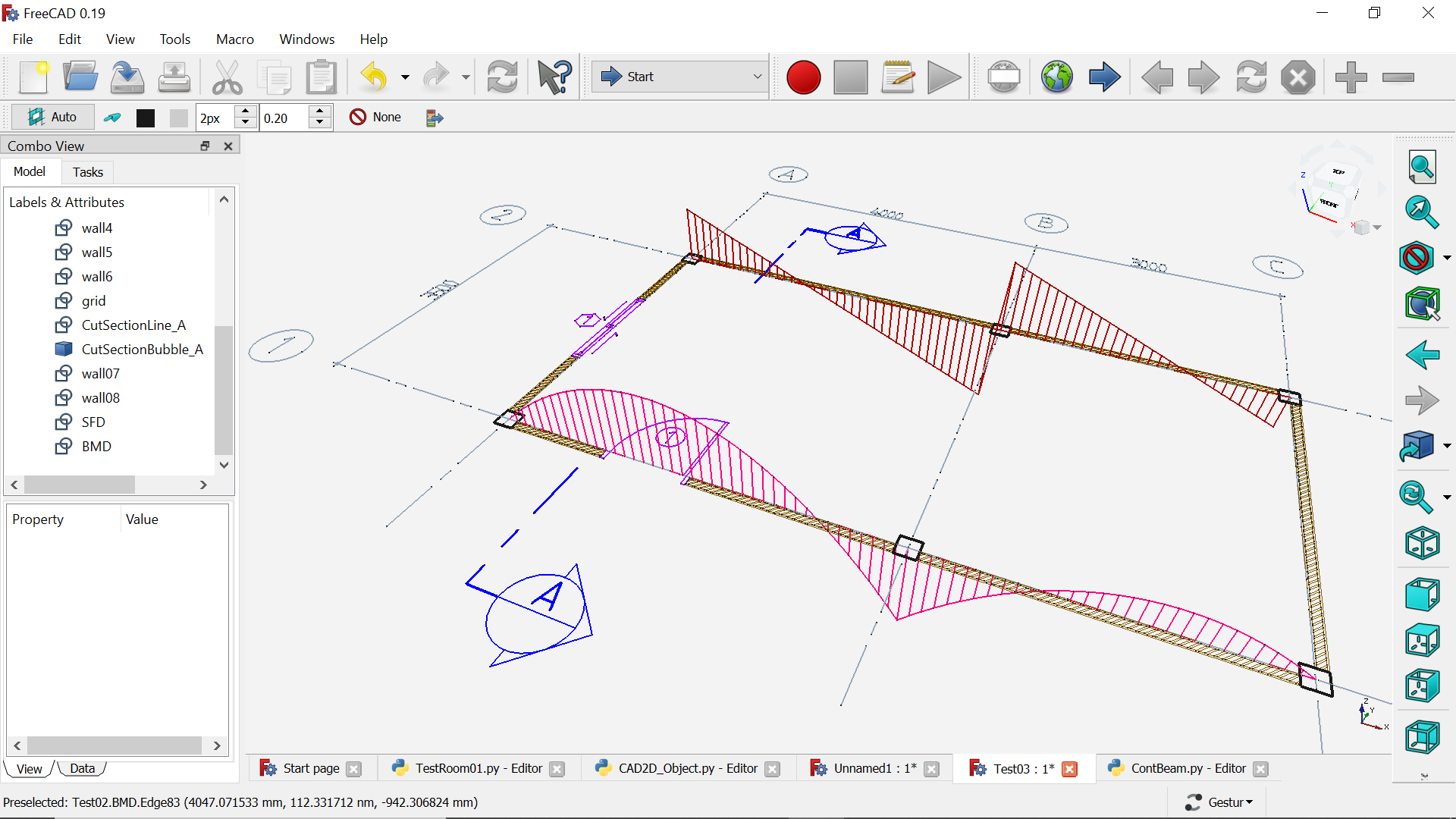The image size is (1456, 819).
Task: Close the TestRoom01.py Editor tab
Action: [x=557, y=769]
